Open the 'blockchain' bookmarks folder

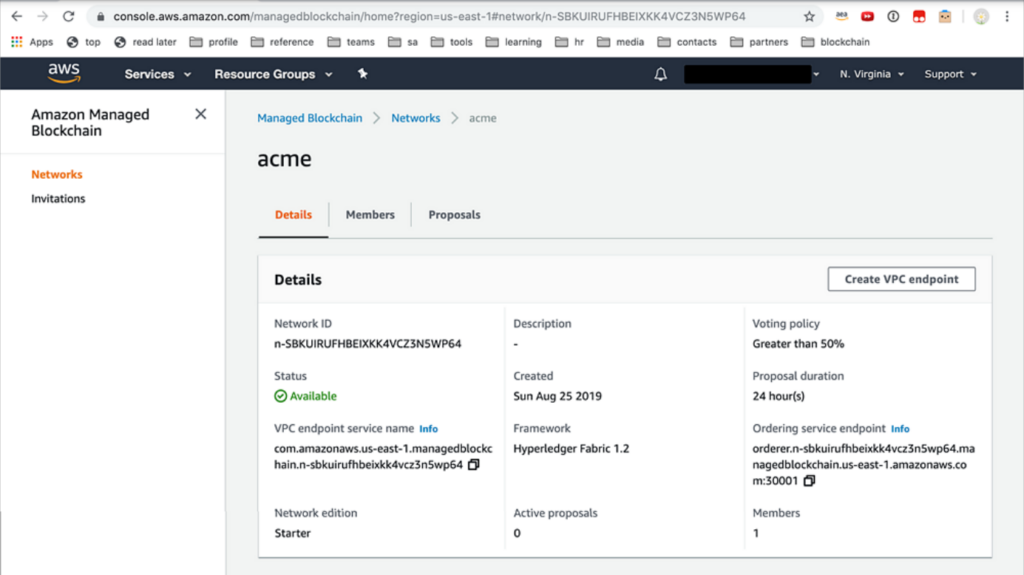835,42
